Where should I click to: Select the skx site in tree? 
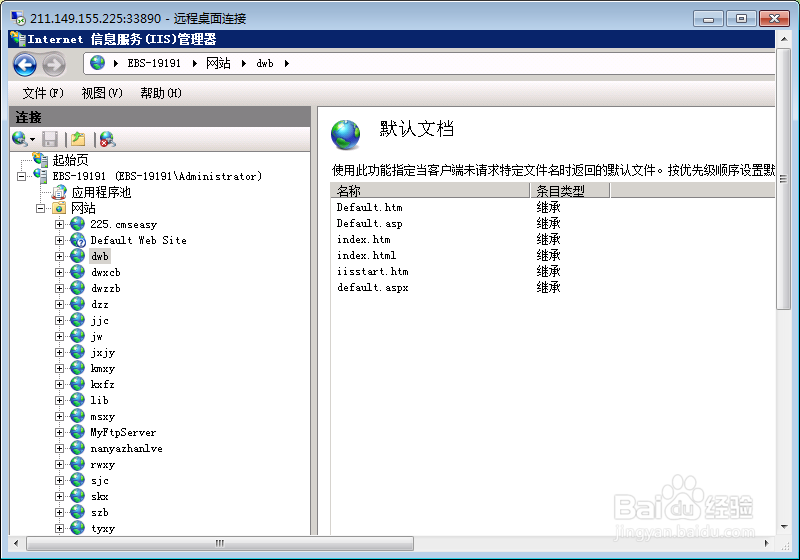coord(99,496)
